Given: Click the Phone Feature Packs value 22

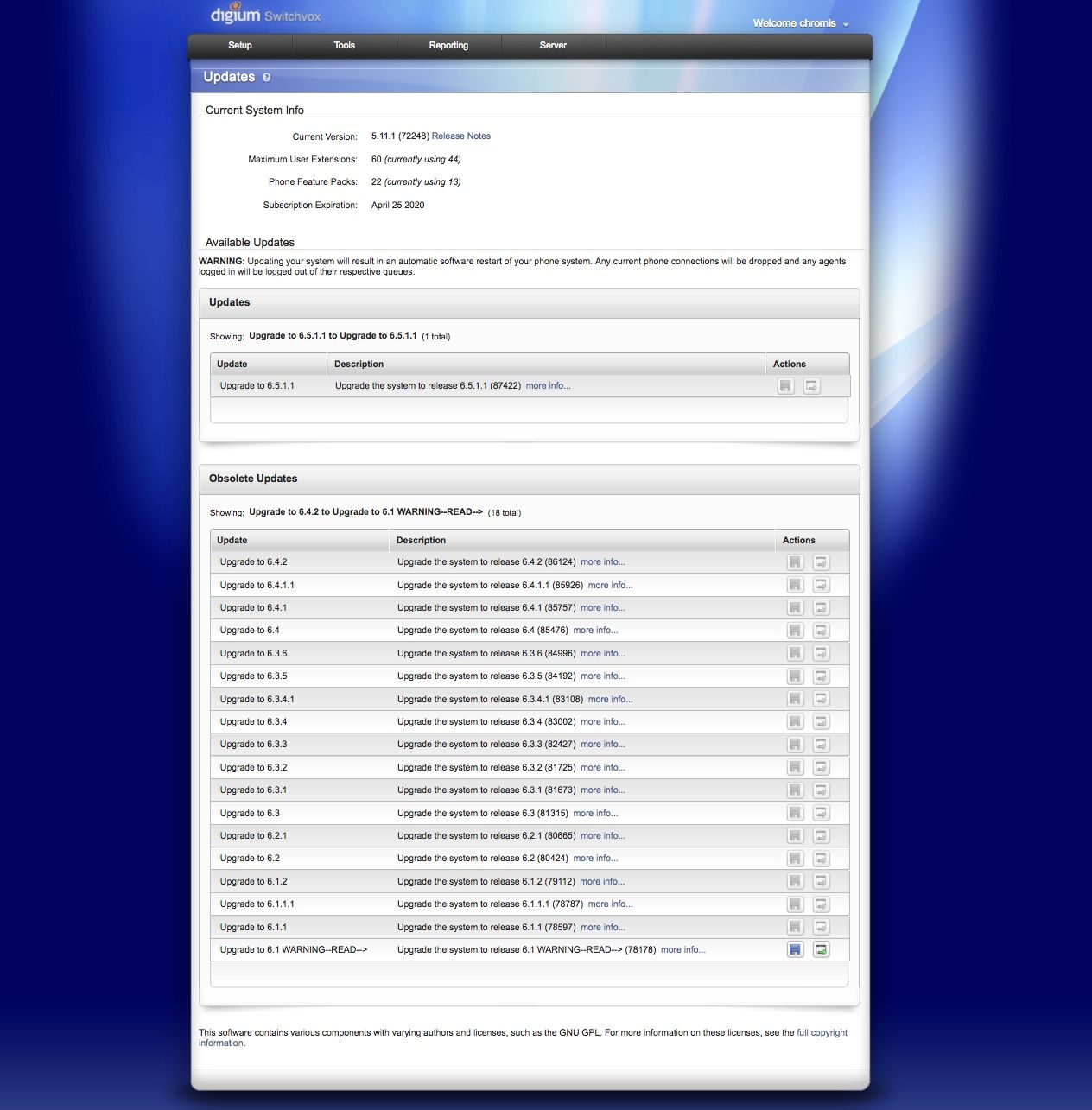Looking at the screenshot, I should click(x=377, y=182).
